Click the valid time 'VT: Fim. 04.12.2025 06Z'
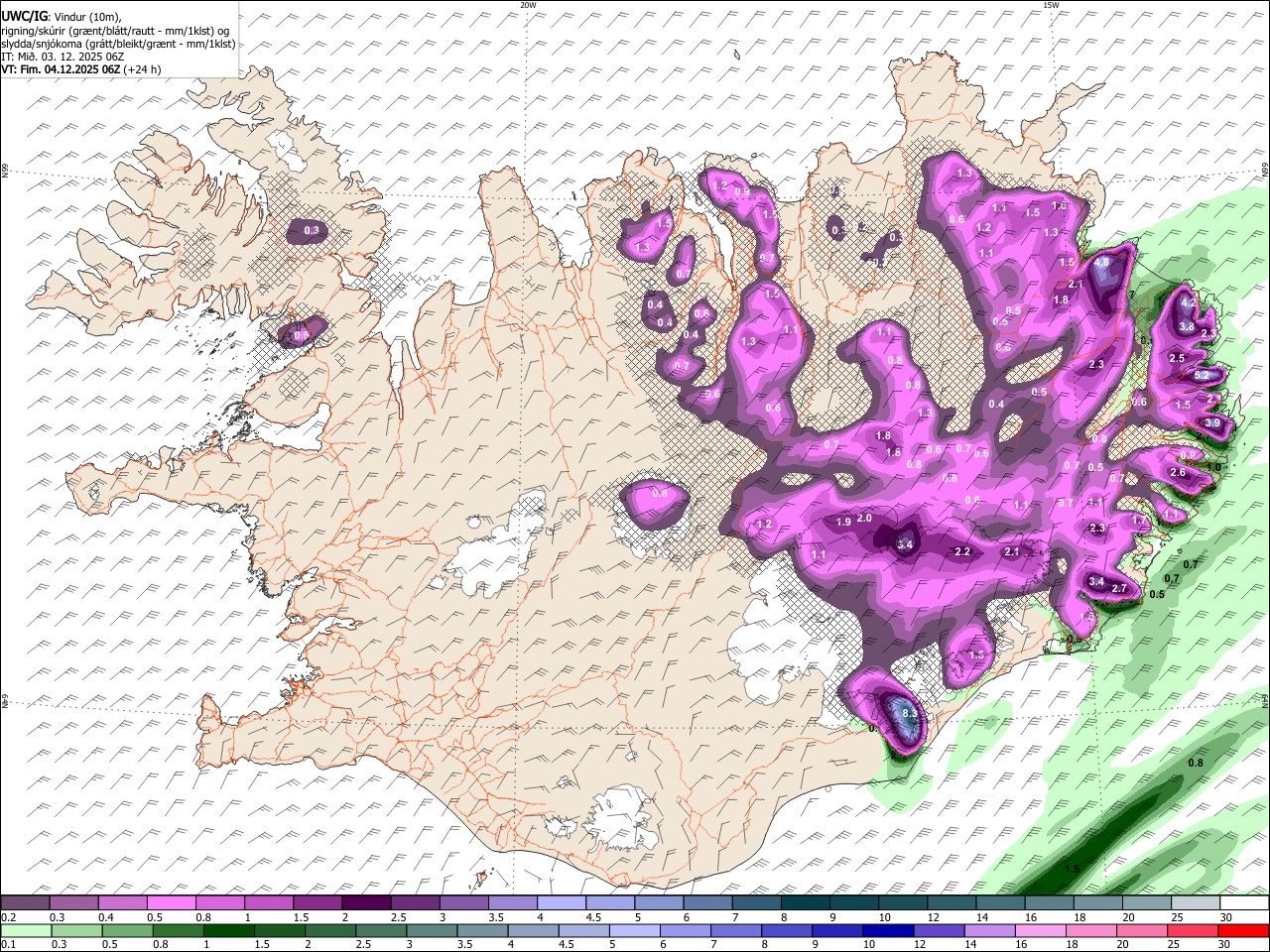The image size is (1270, 952). point(61,69)
